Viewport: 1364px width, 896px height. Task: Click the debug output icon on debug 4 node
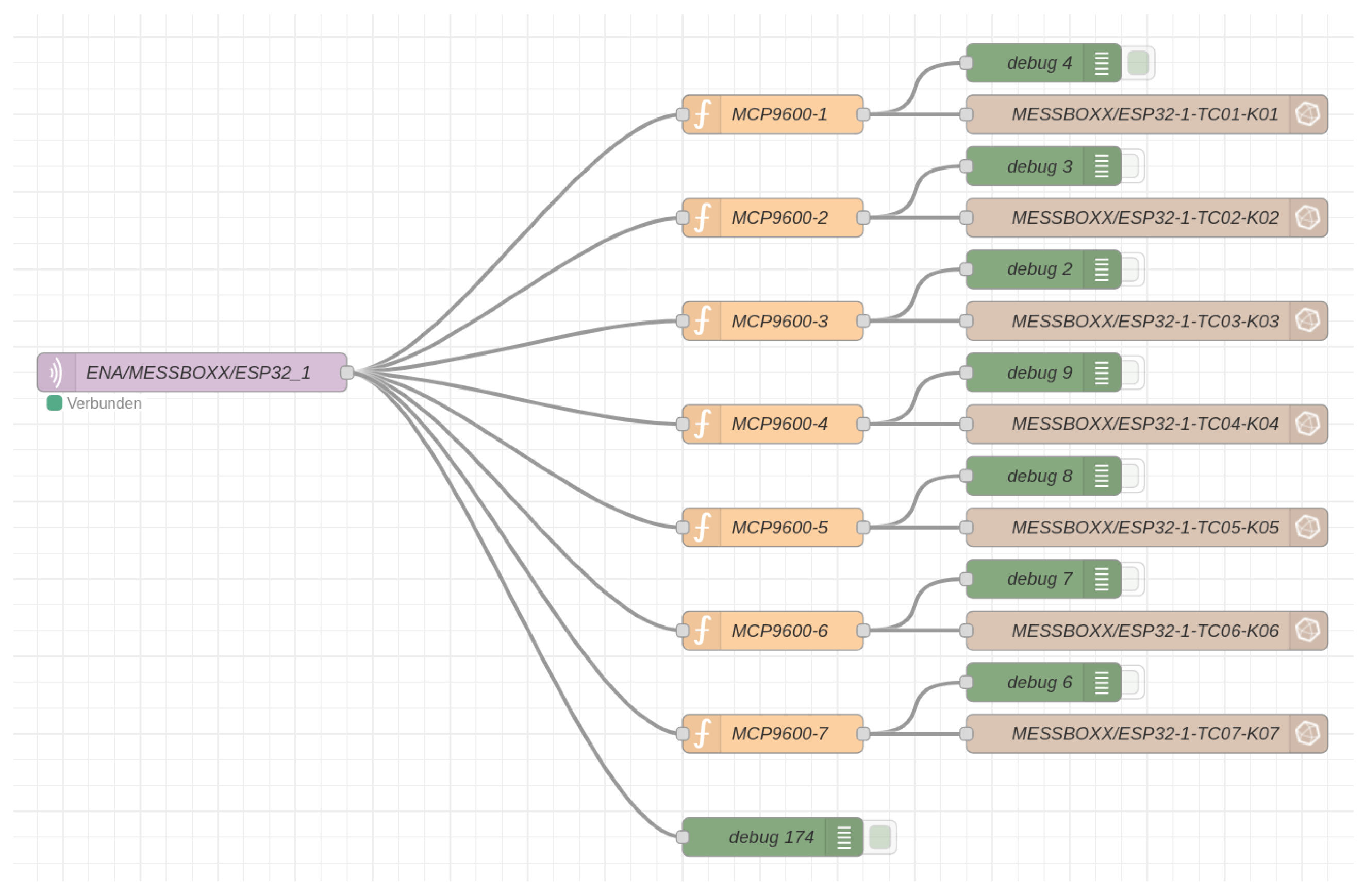point(1102,63)
